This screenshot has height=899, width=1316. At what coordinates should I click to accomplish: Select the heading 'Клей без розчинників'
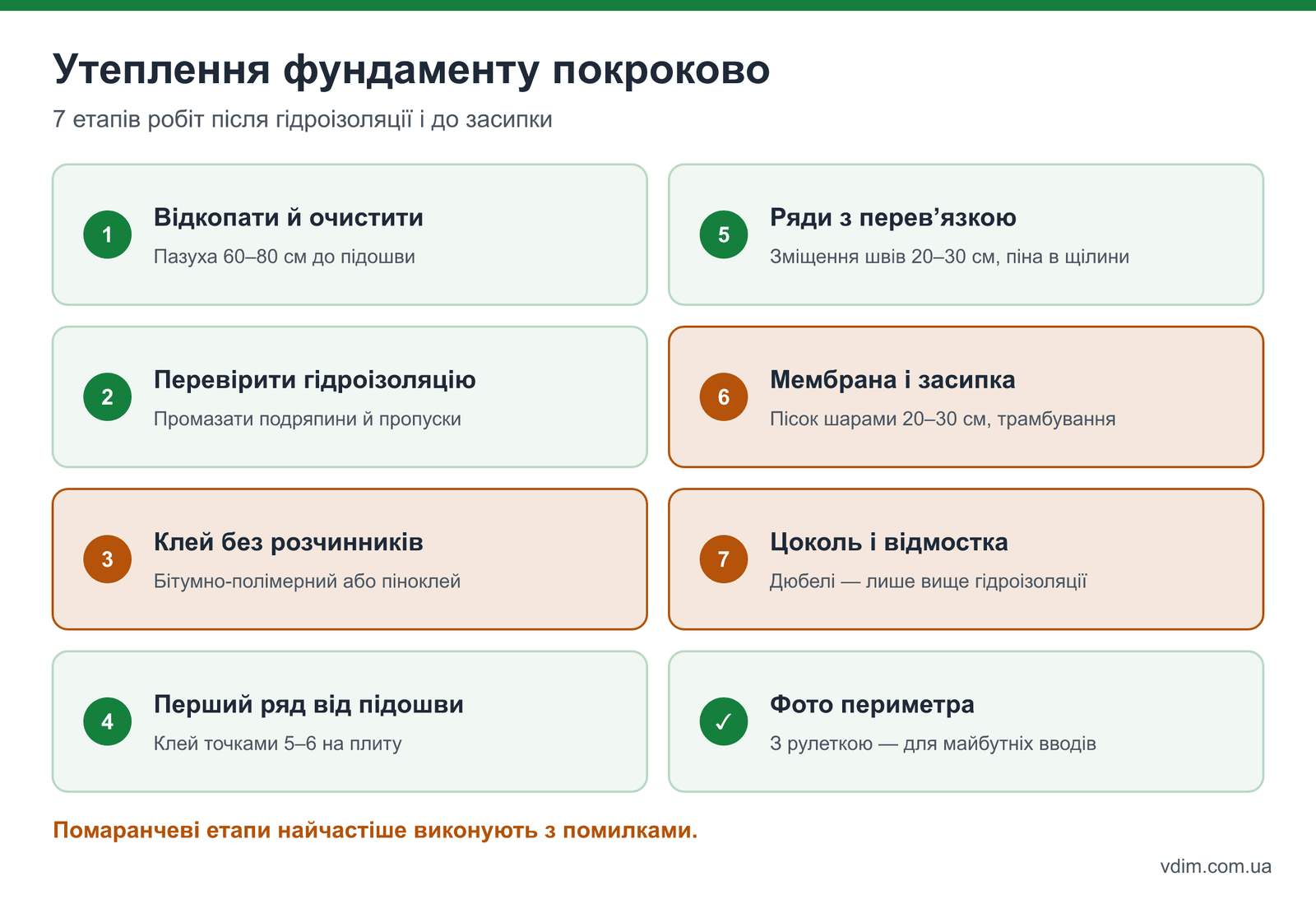point(289,542)
